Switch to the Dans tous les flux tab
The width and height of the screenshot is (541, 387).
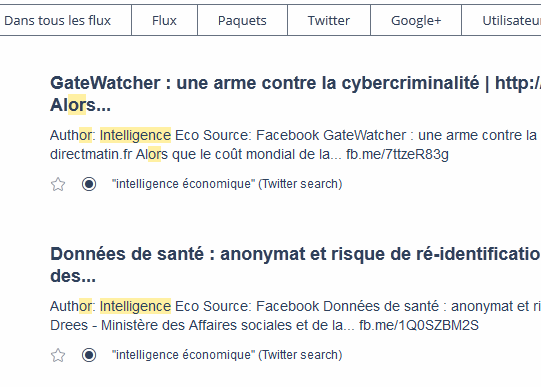[x=58, y=20]
